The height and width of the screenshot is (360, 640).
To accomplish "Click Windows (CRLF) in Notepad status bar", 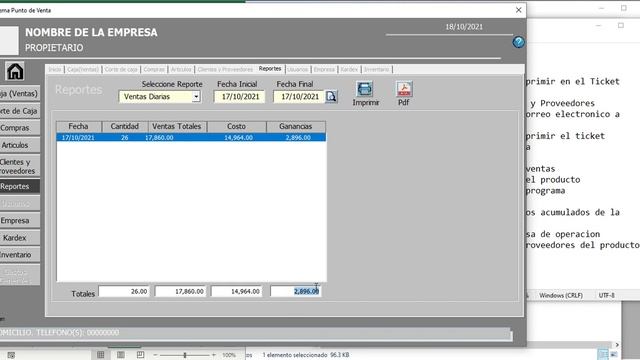I will pos(561,295).
